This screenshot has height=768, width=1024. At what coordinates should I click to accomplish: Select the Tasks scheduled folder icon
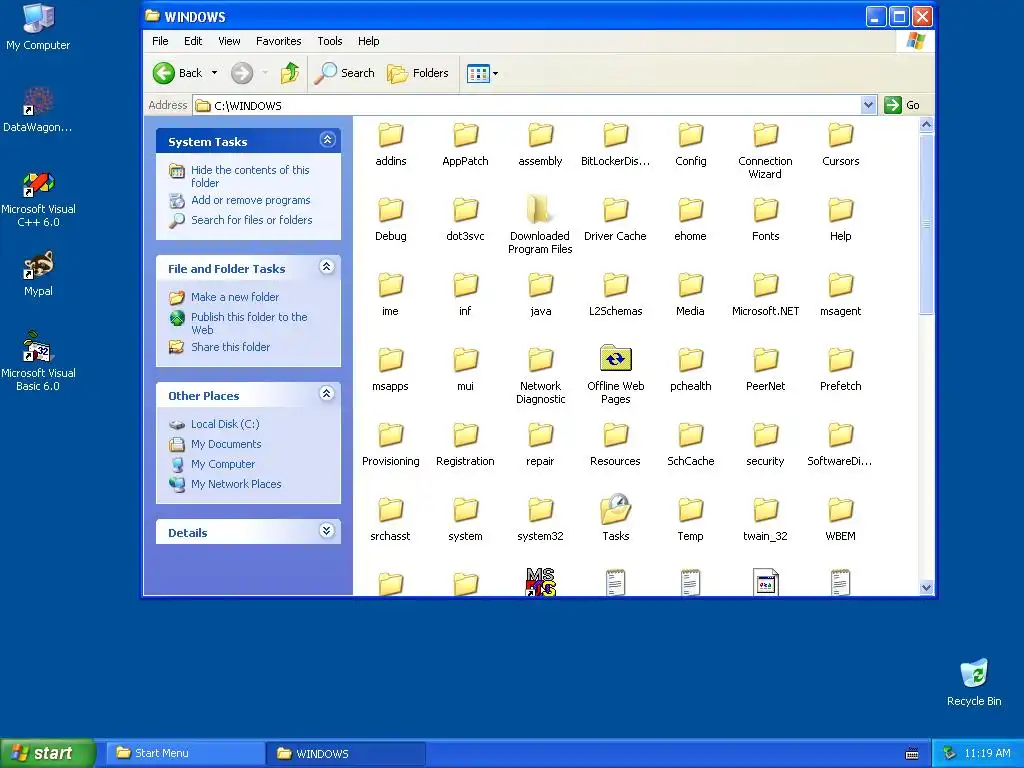(615, 510)
